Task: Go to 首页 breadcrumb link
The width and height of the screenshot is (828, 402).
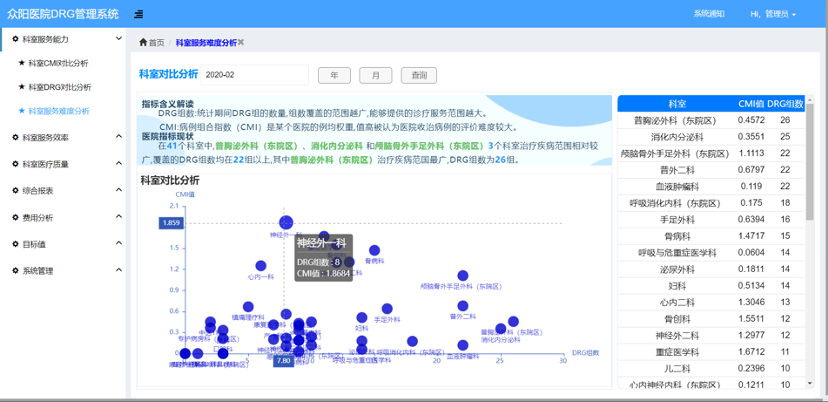Action: (156, 43)
